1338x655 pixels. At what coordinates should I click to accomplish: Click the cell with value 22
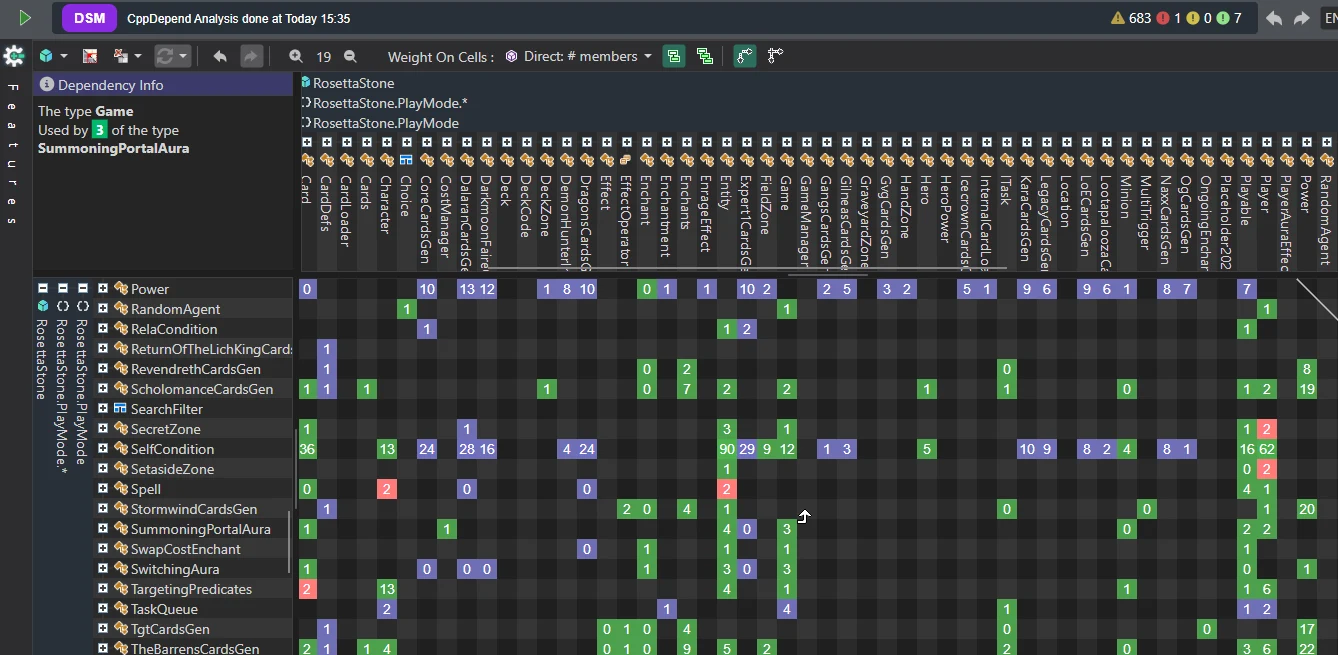[1307, 648]
